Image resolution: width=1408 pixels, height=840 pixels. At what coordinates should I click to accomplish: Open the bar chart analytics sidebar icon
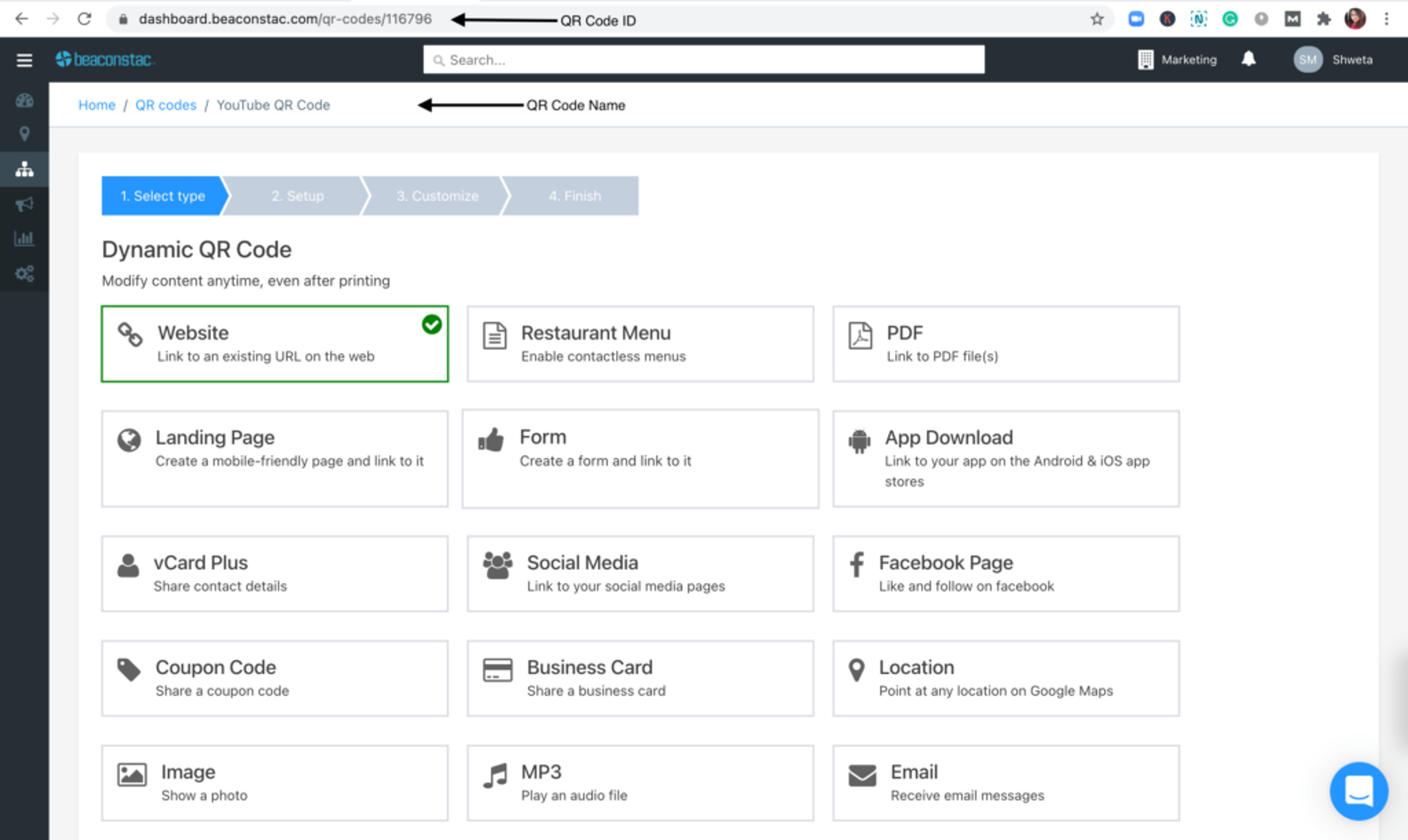pyautogui.click(x=24, y=238)
